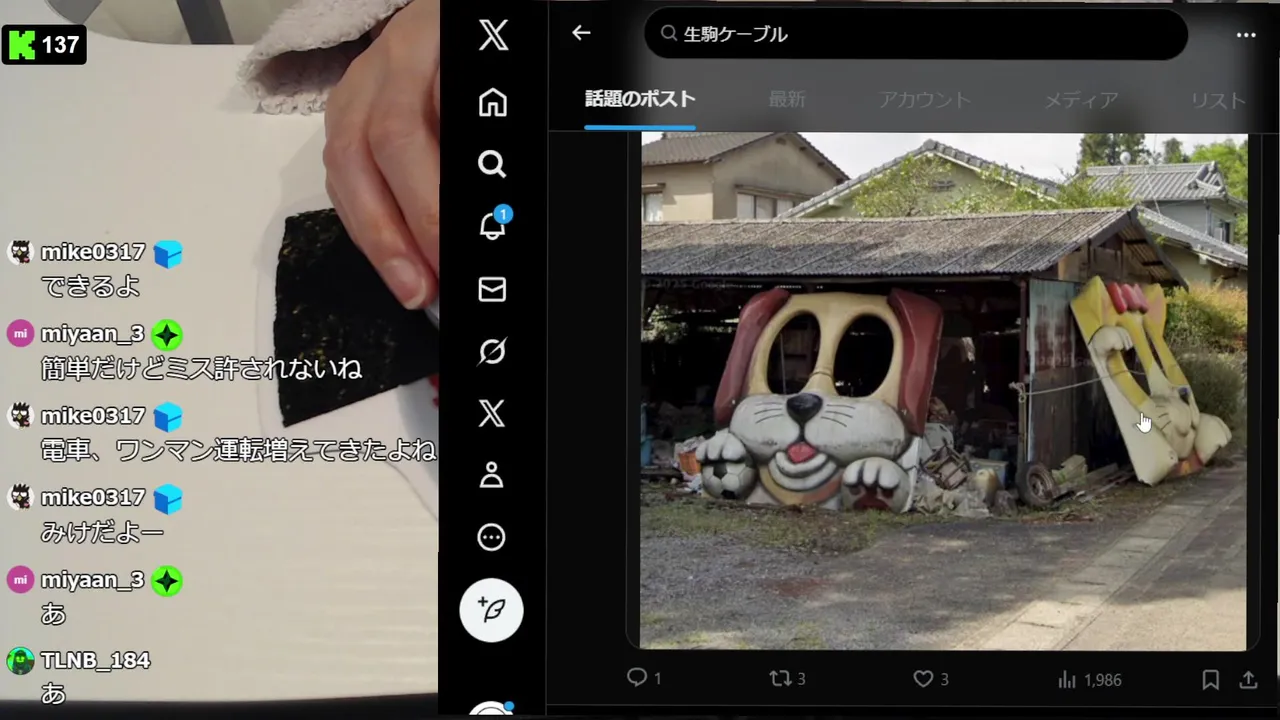This screenshot has height=720, width=1280.
Task: Open the Grok icon in the sidebar
Action: [x=492, y=351]
